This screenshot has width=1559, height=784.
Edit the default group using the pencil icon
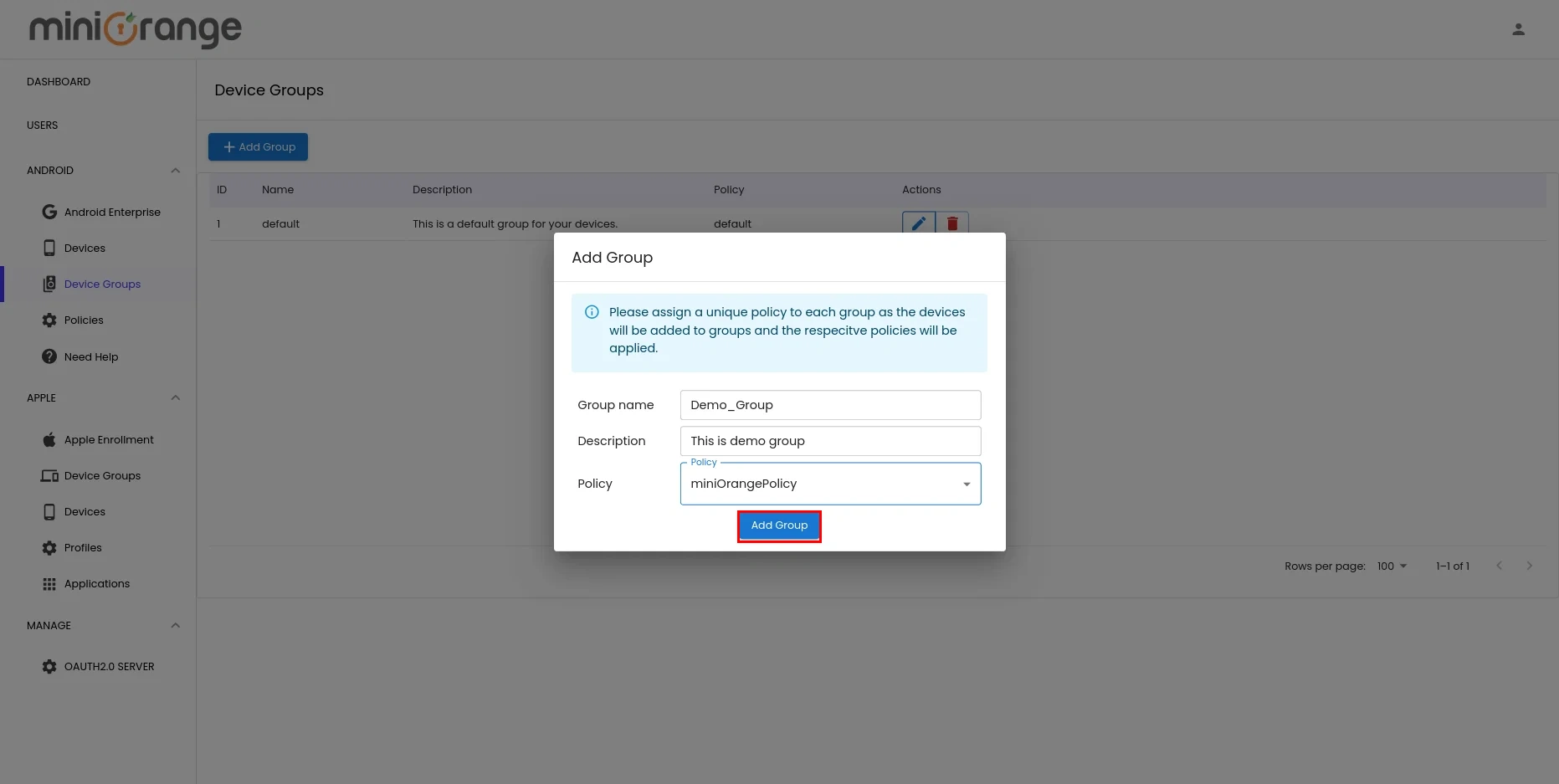pos(918,223)
